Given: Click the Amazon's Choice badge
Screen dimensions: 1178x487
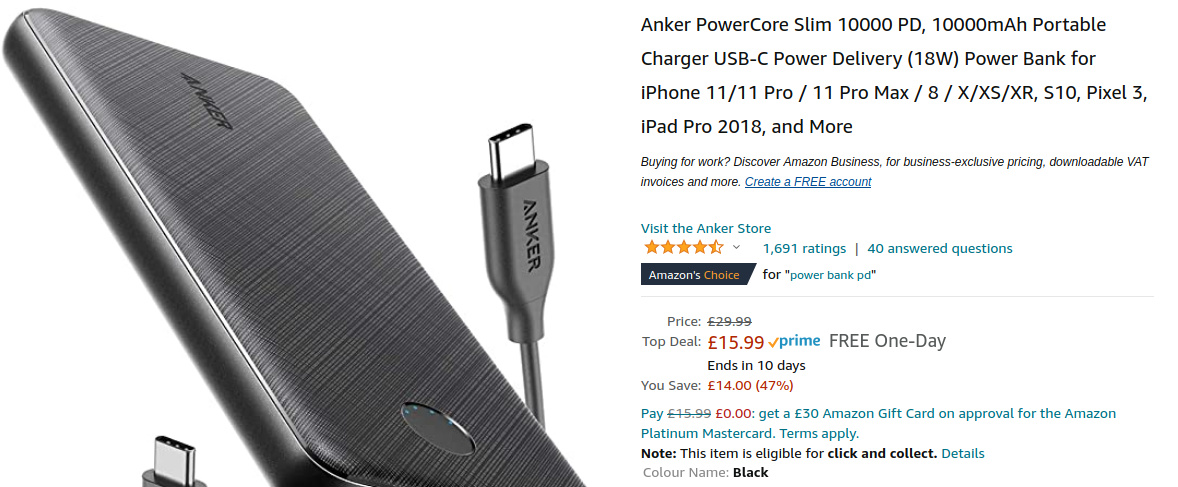Looking at the screenshot, I should click(x=698, y=275).
